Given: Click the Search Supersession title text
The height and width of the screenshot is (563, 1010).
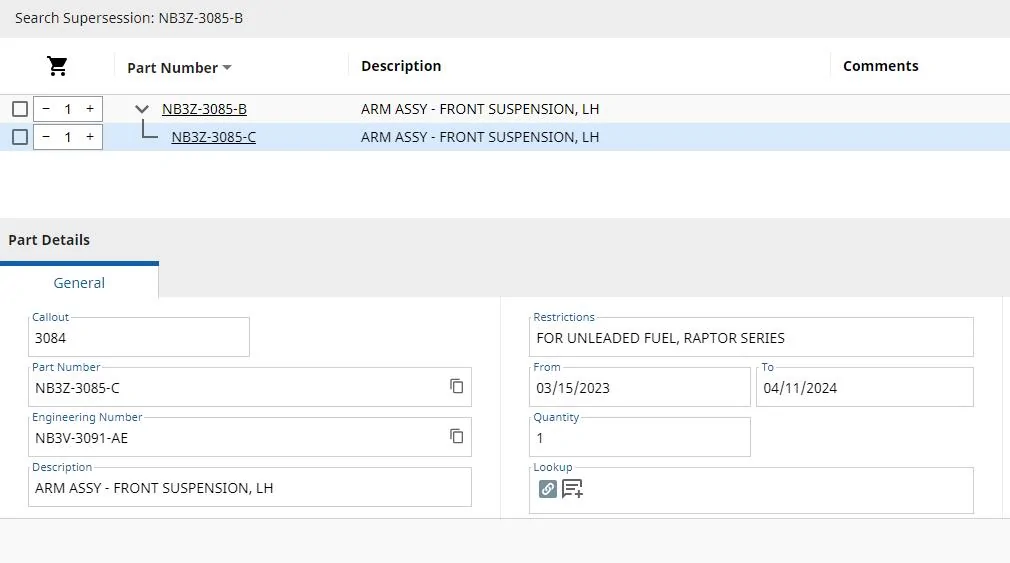Looking at the screenshot, I should coord(129,18).
